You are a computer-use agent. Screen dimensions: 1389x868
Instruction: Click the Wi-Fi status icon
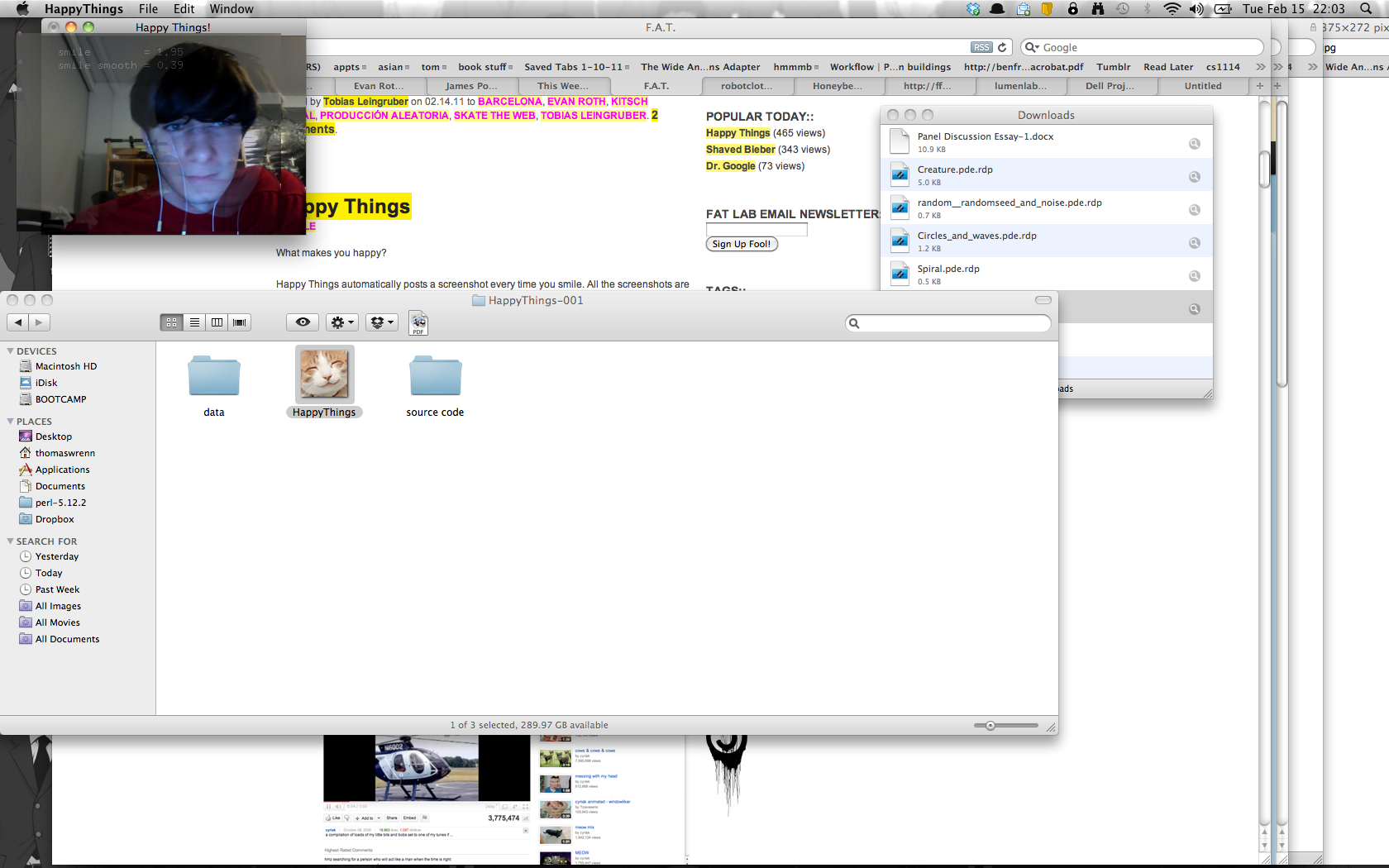tap(1171, 9)
